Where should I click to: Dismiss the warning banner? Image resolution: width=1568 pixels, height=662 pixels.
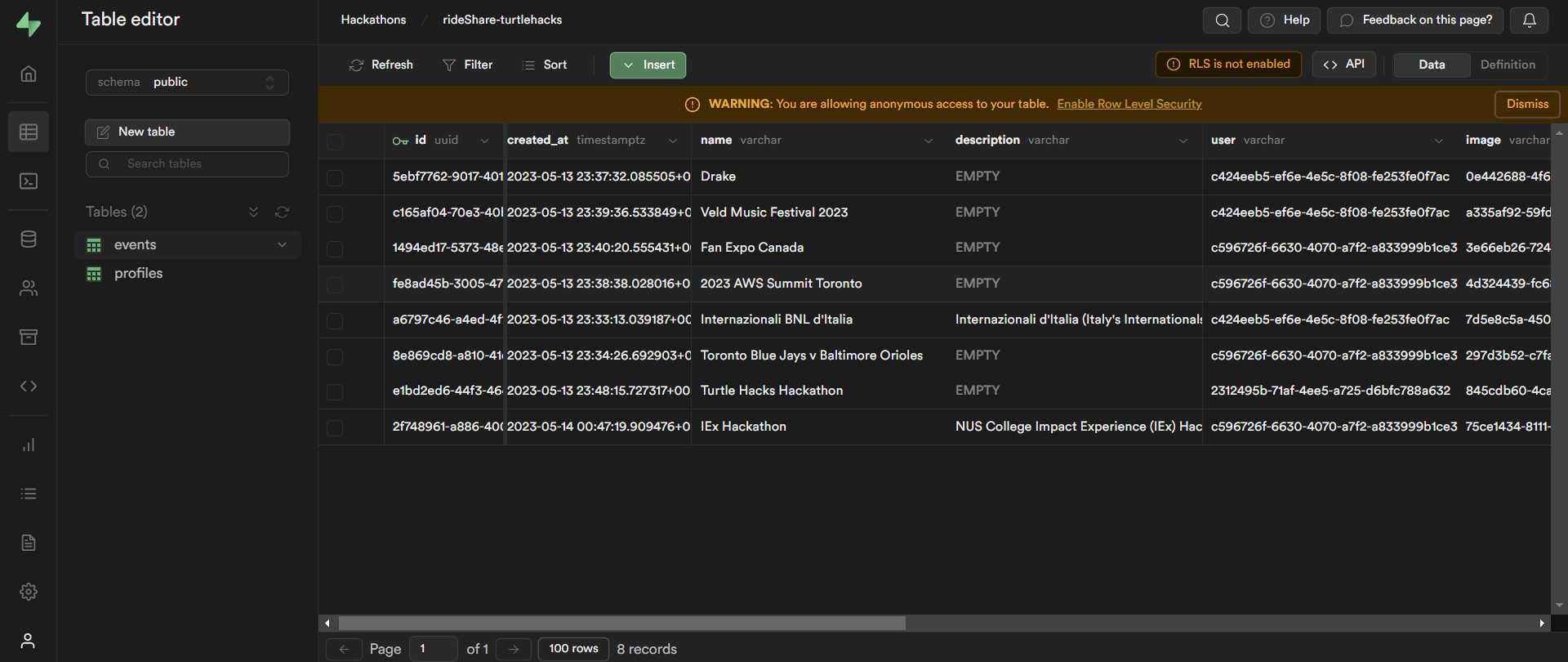coord(1527,105)
